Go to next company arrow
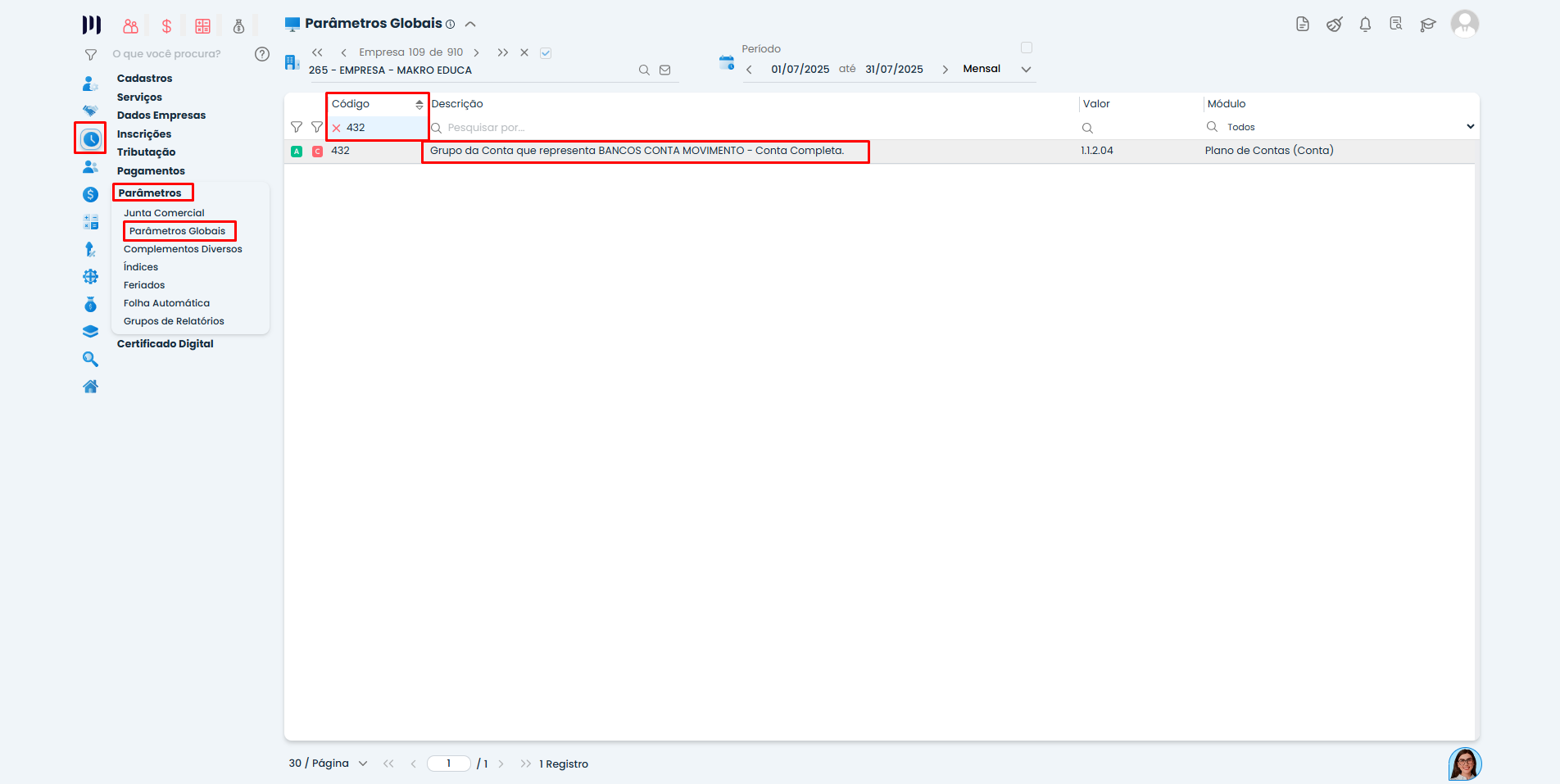The width and height of the screenshot is (1560, 784). (476, 53)
